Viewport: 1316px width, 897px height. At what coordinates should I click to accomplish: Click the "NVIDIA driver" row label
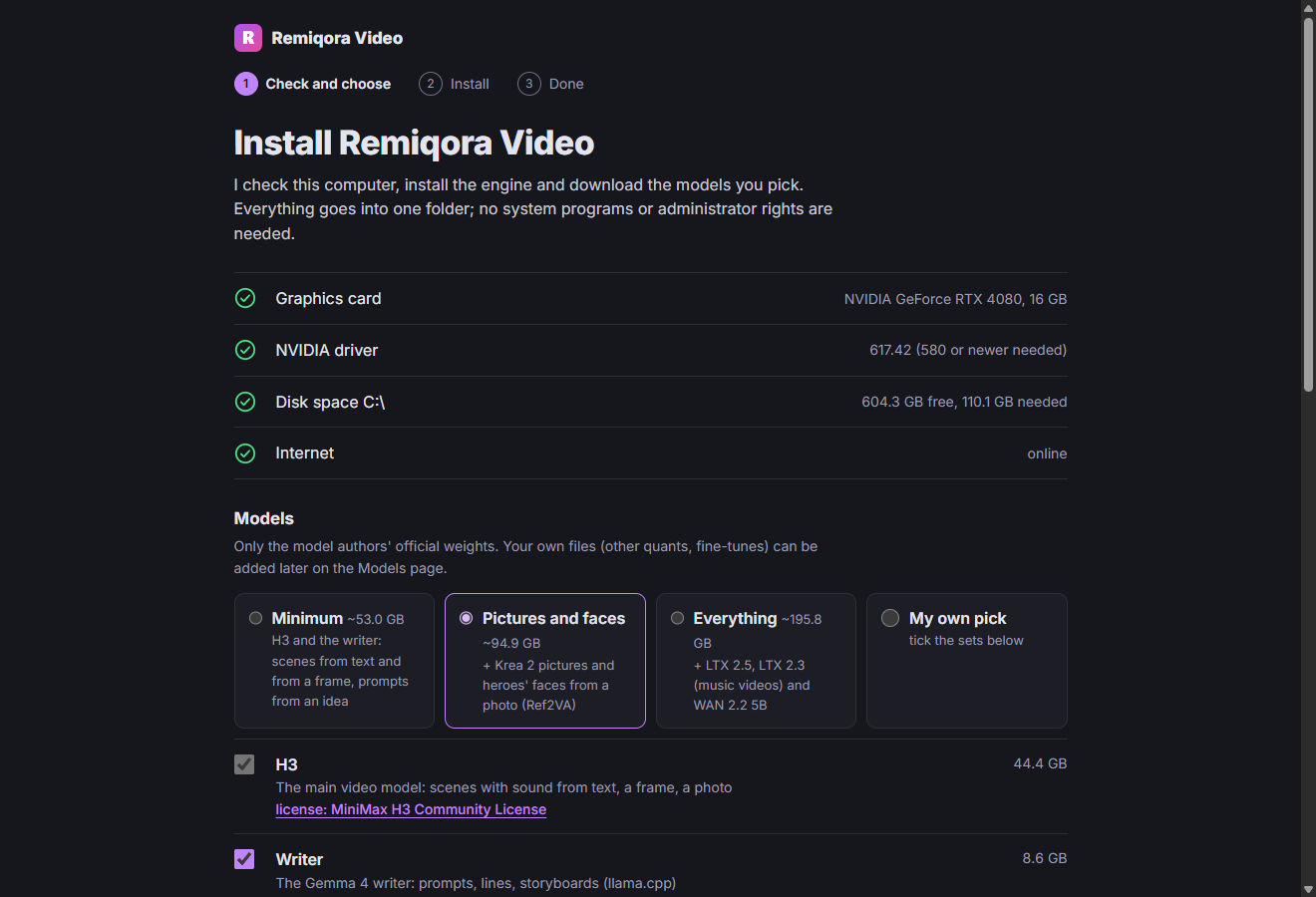(327, 350)
